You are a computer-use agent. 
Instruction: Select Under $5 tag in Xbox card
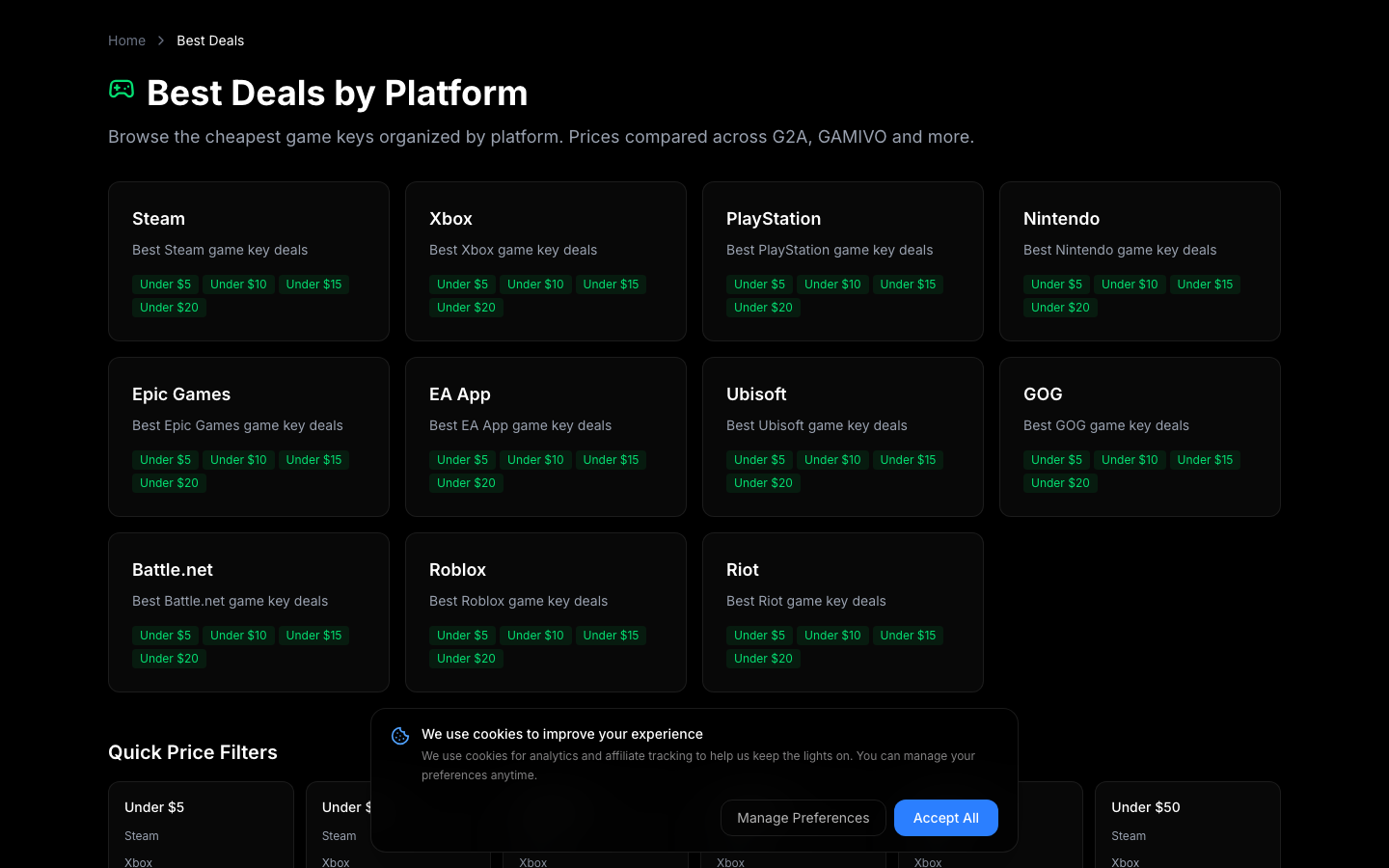pos(462,285)
